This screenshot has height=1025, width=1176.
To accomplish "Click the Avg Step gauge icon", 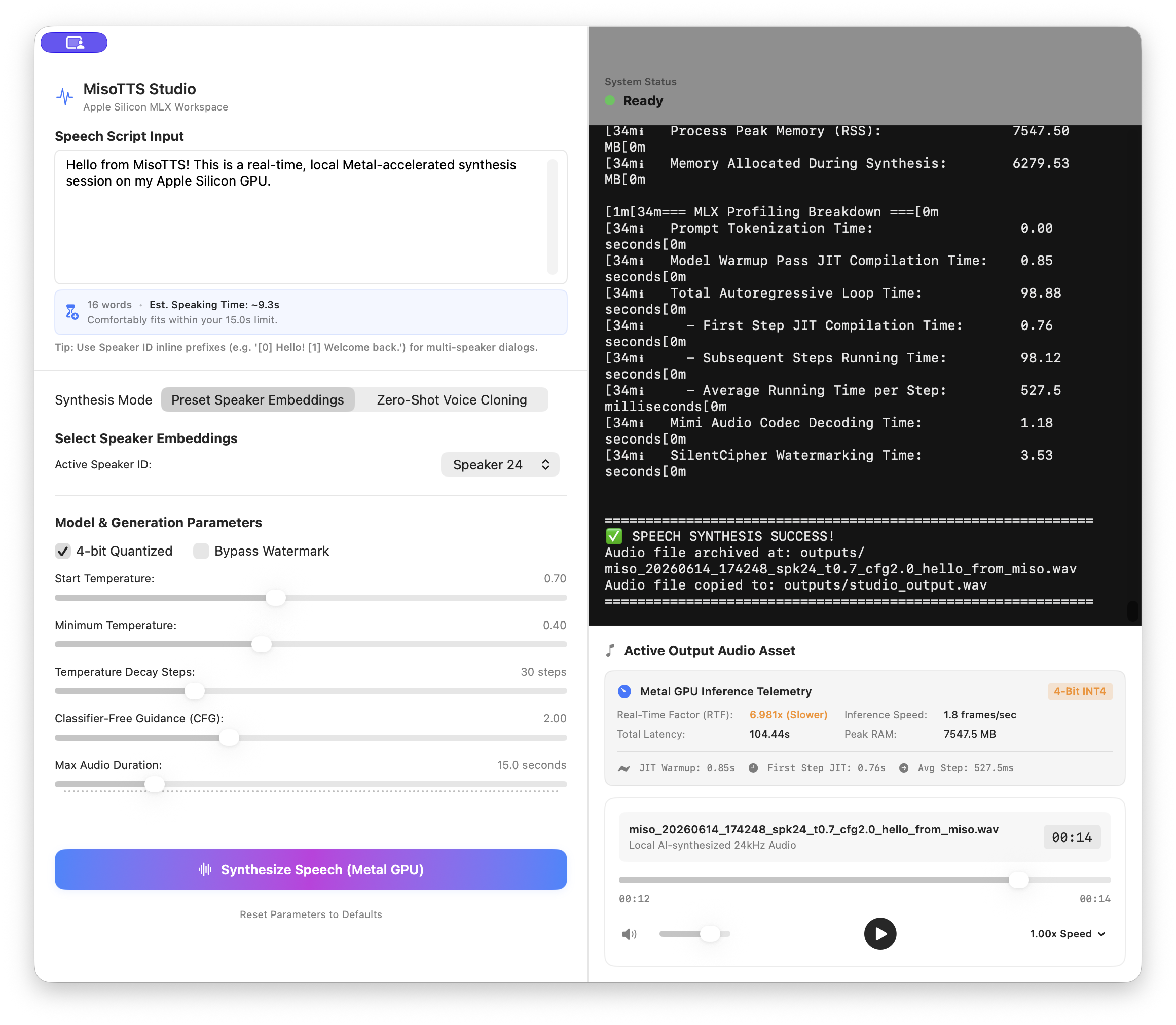I will (x=904, y=767).
